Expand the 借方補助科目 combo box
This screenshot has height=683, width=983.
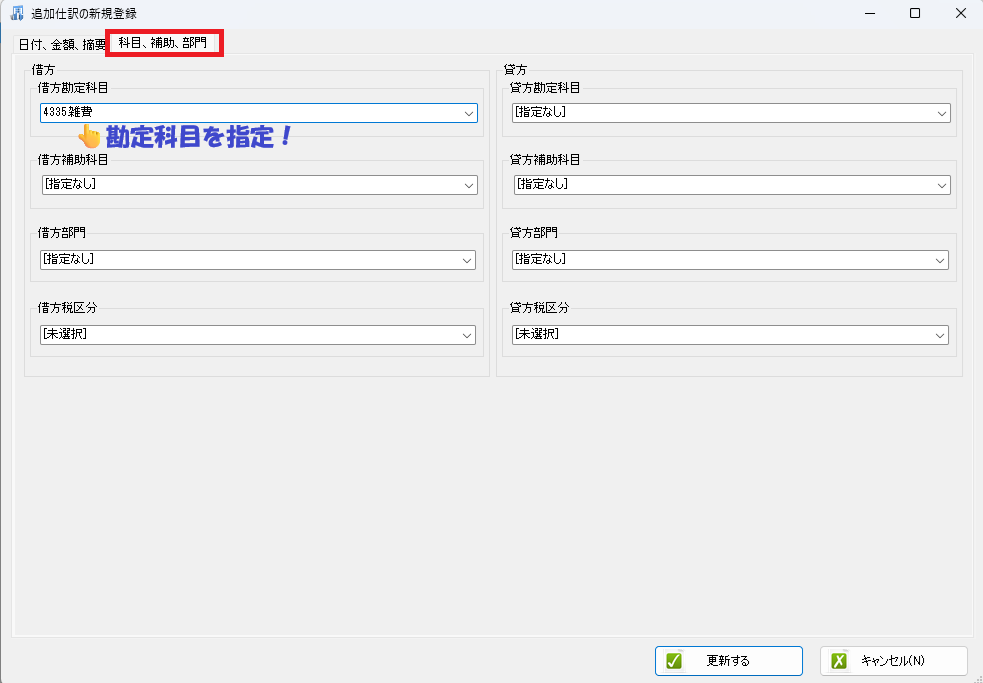click(468, 185)
